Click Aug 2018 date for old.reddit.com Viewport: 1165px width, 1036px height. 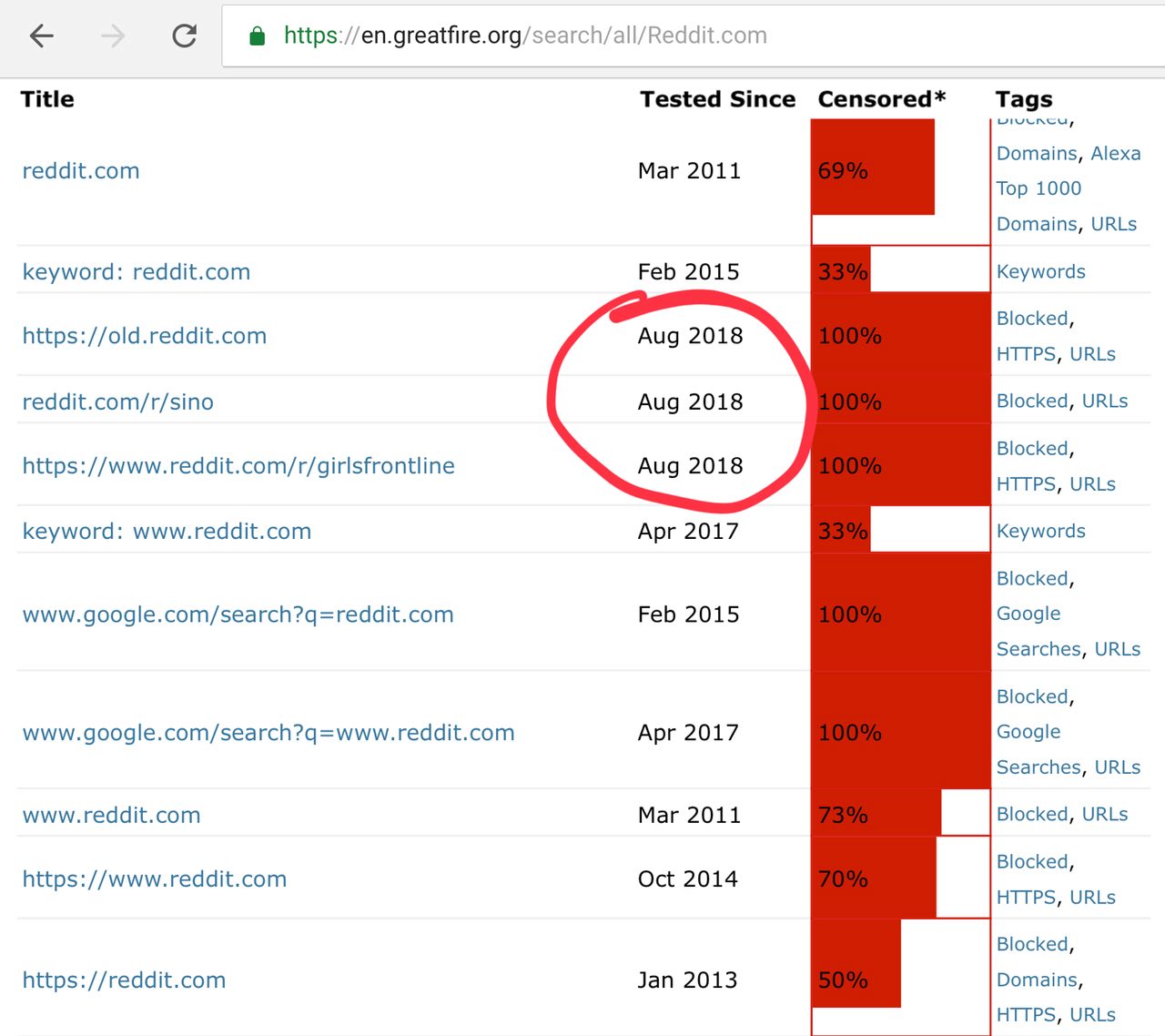pos(691,336)
